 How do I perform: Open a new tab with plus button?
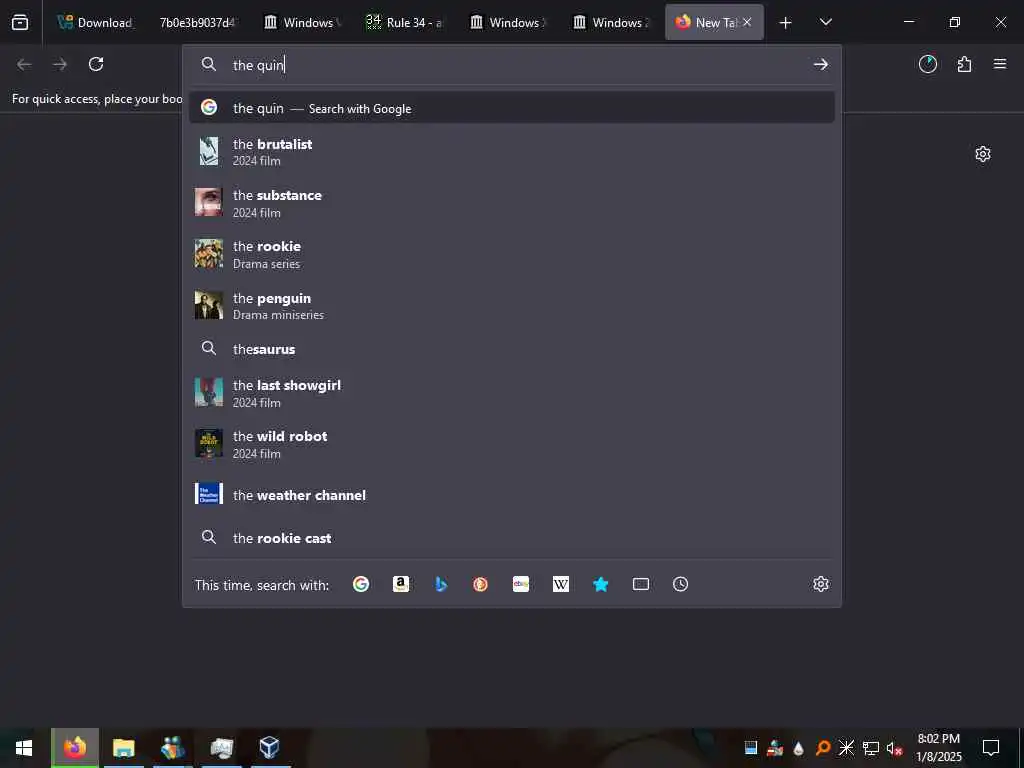[786, 23]
